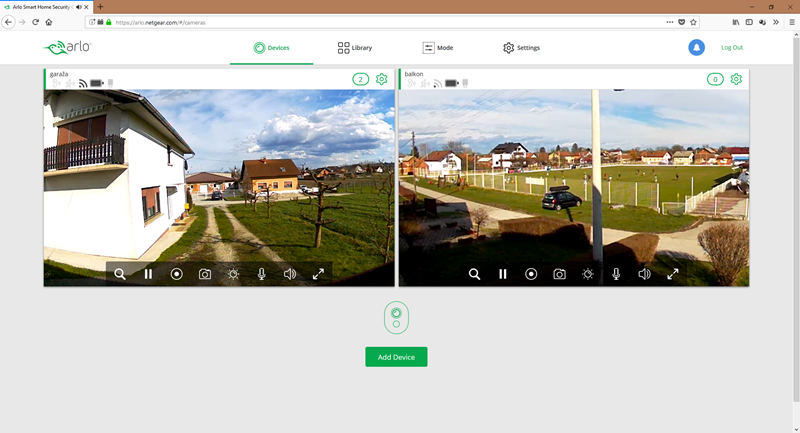Screen dimensions: 800x433
Task: Toggle the speaker on the balkon camera
Action: coord(645,274)
